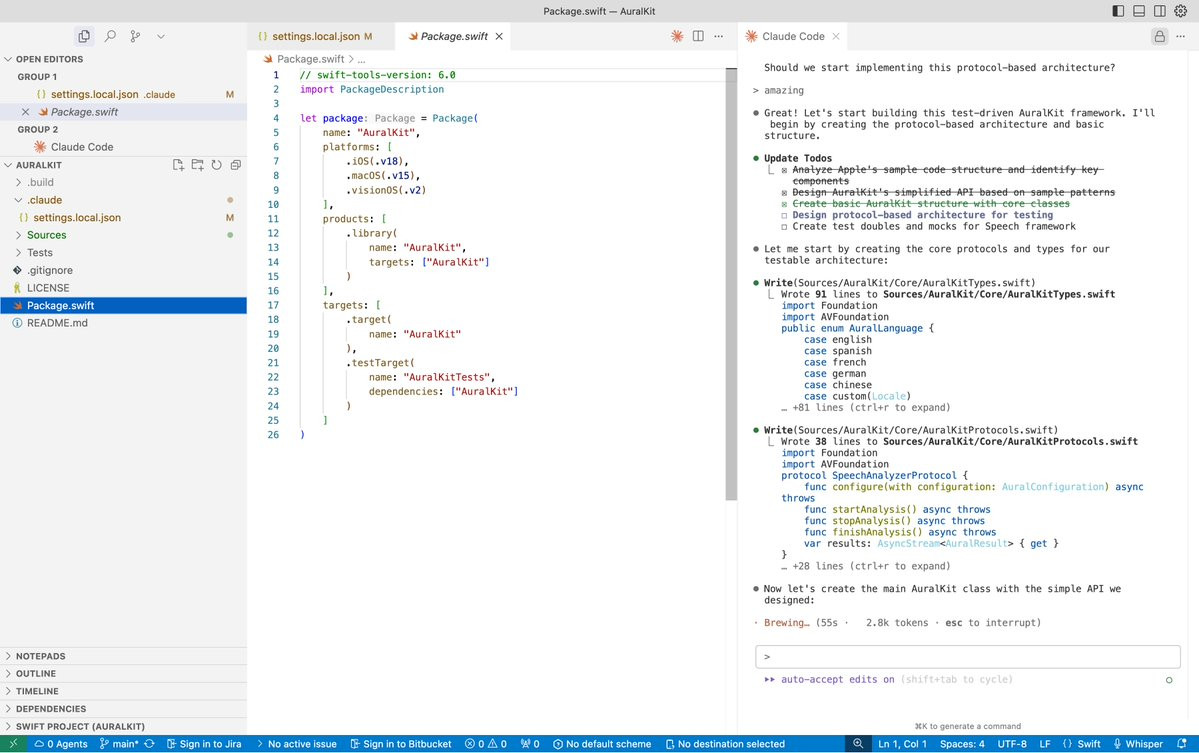
Task: Switch to the settings.local.json tab
Action: point(315,36)
